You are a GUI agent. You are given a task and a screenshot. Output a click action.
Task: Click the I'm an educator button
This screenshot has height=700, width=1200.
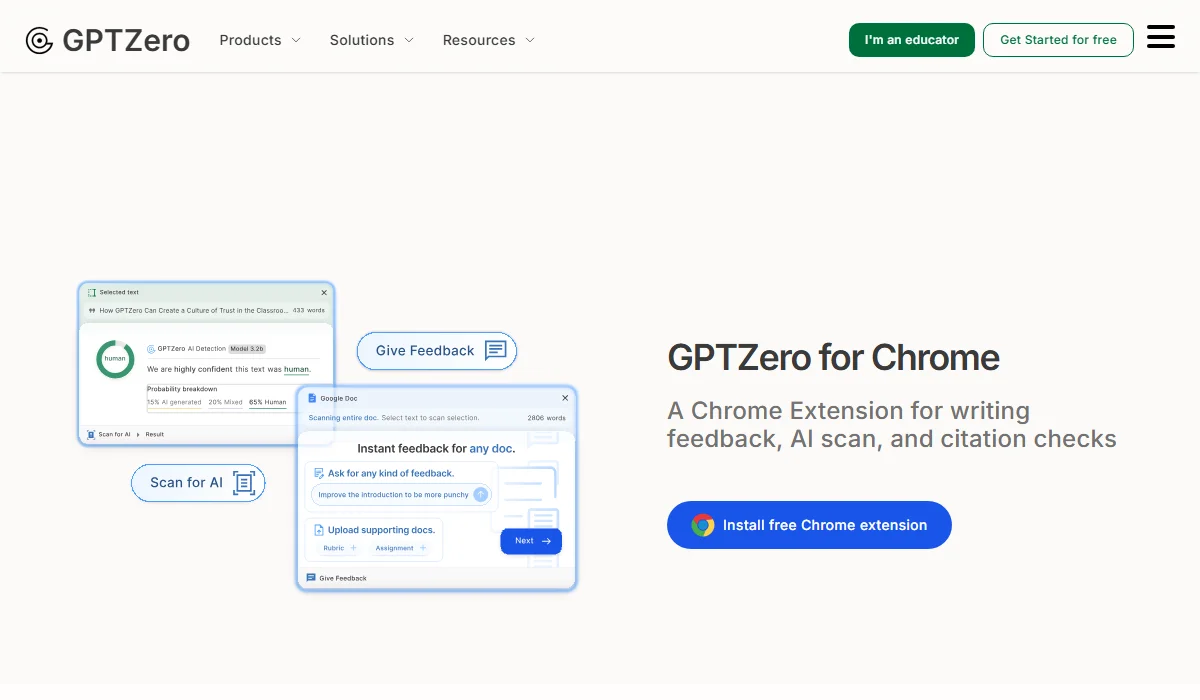click(x=911, y=40)
